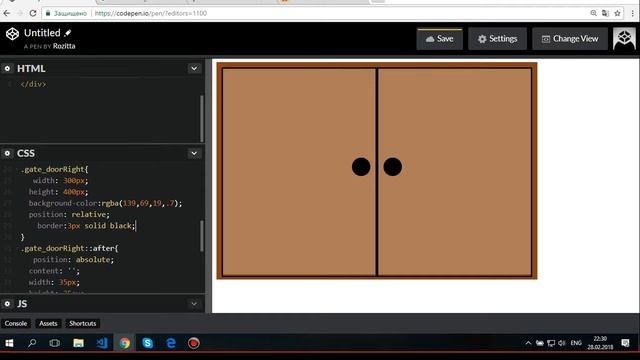Open the user avatar menu
Viewport: 640px width, 360px height.
tap(624, 38)
